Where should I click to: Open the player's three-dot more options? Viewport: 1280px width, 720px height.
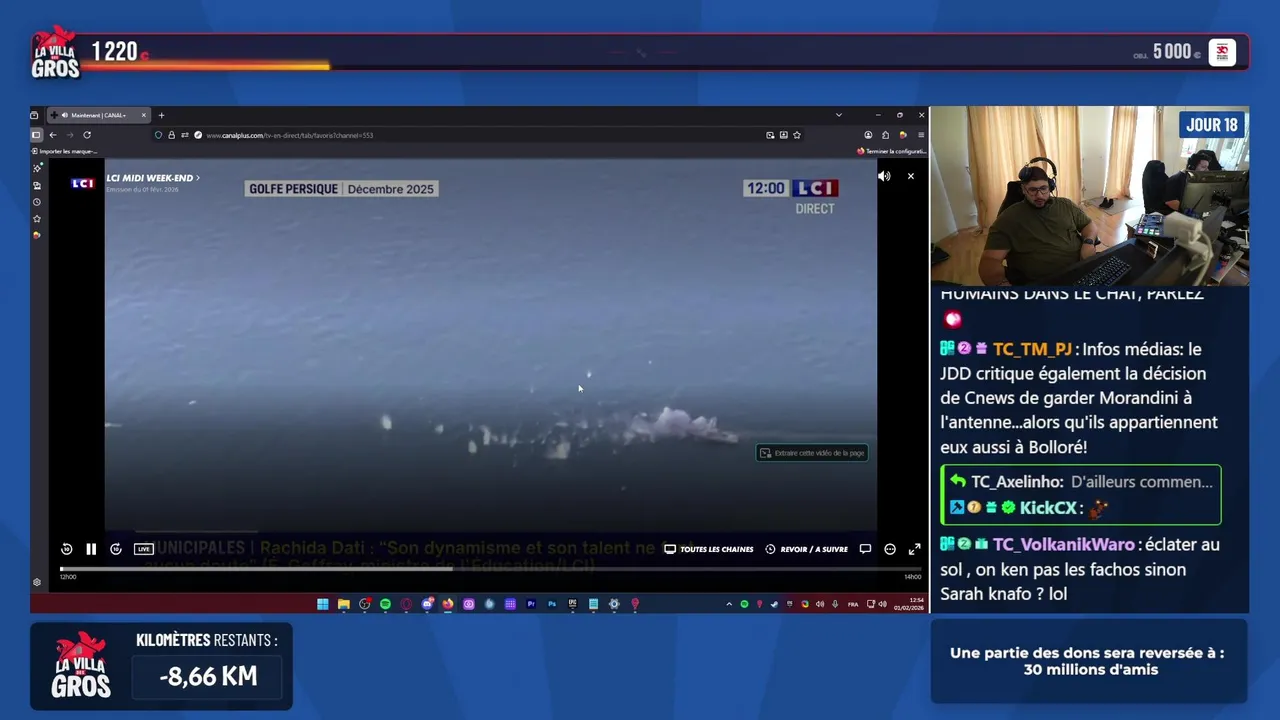pyautogui.click(x=890, y=549)
